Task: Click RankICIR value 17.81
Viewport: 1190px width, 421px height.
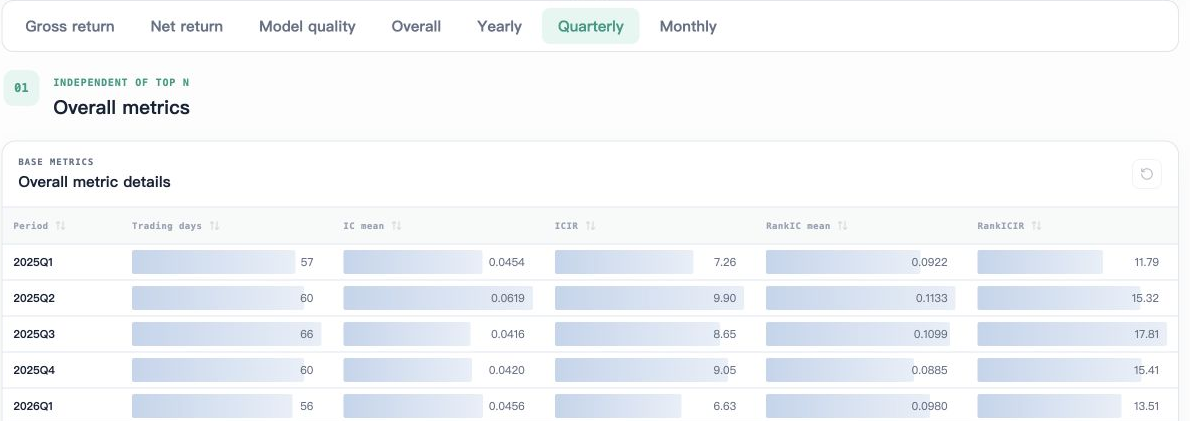Action: (1147, 334)
